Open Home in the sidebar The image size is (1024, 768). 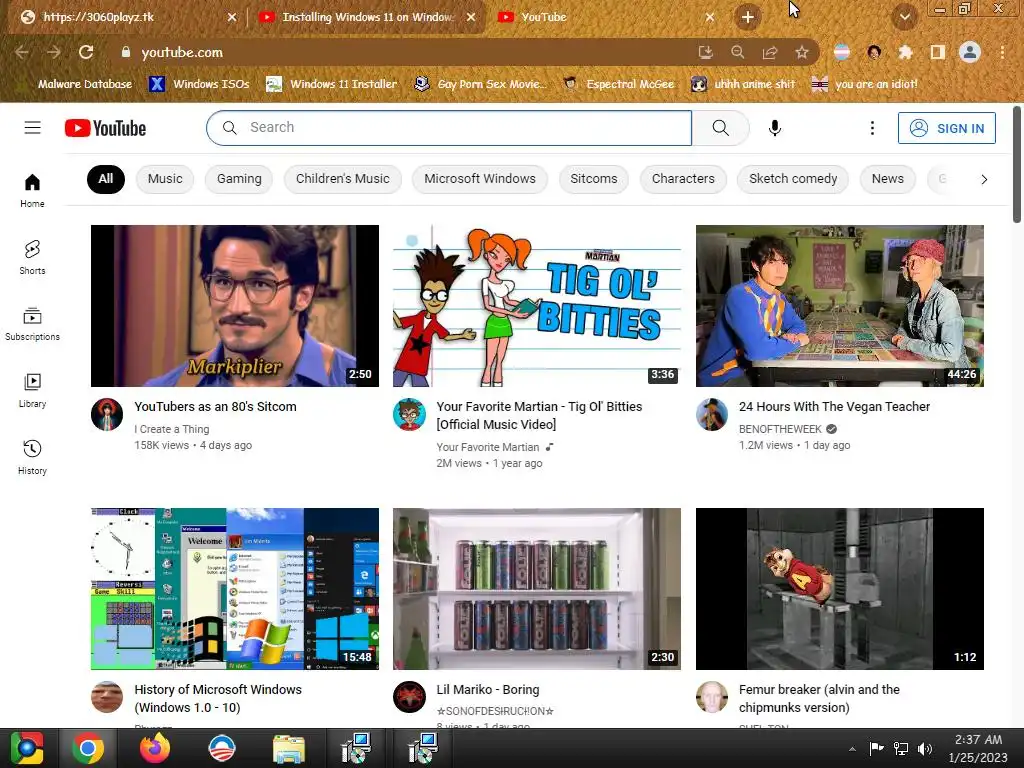[32, 190]
